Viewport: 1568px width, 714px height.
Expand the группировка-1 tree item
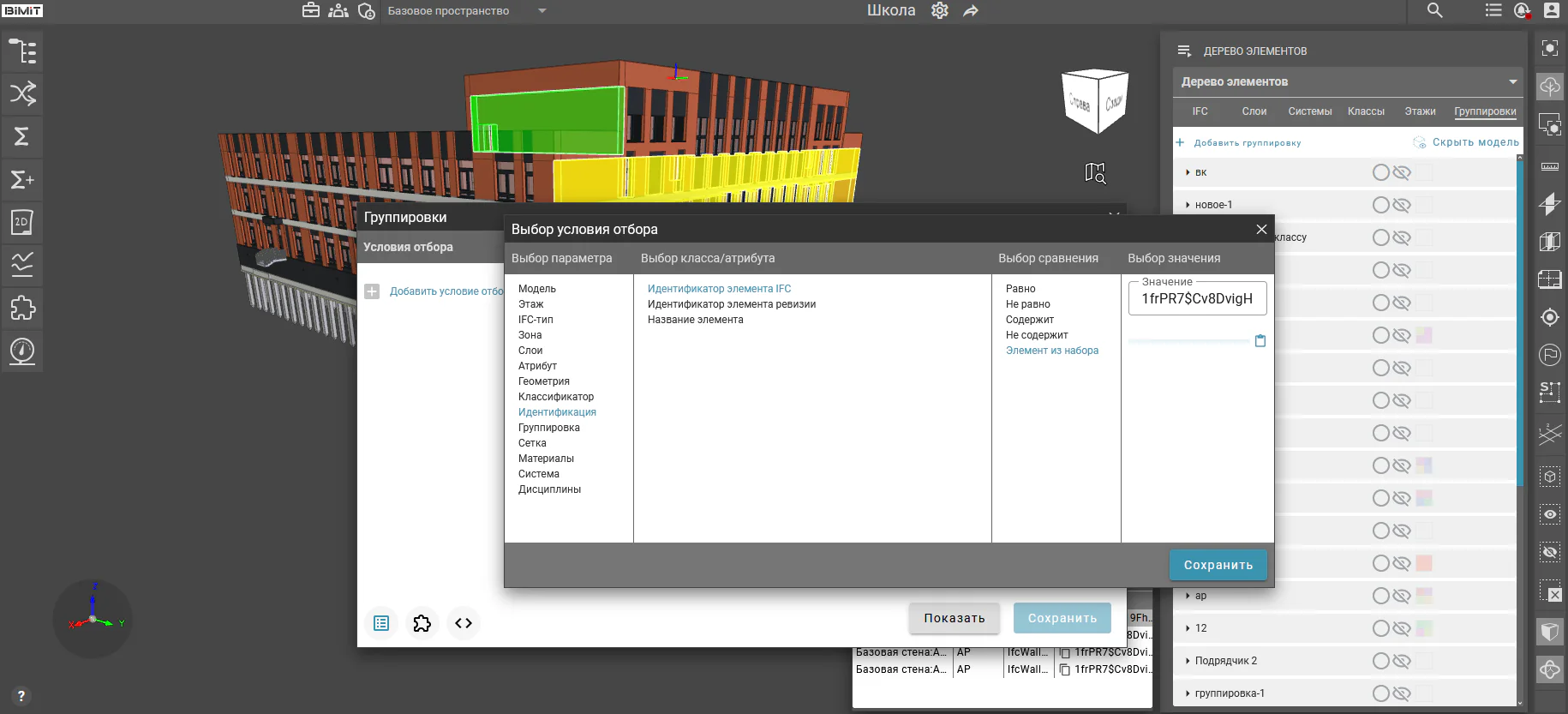(1188, 693)
